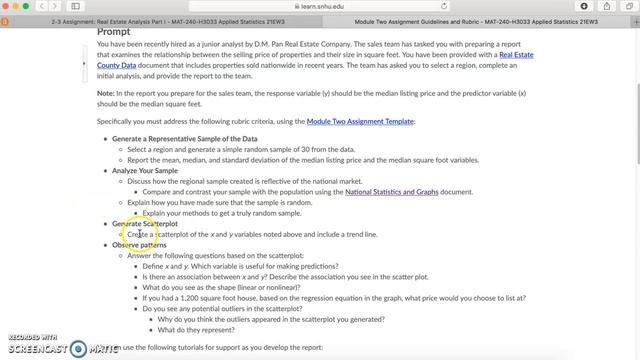
Task: Switch to the 2-3 Assignment Real Estate Analysis tab
Action: point(168,22)
